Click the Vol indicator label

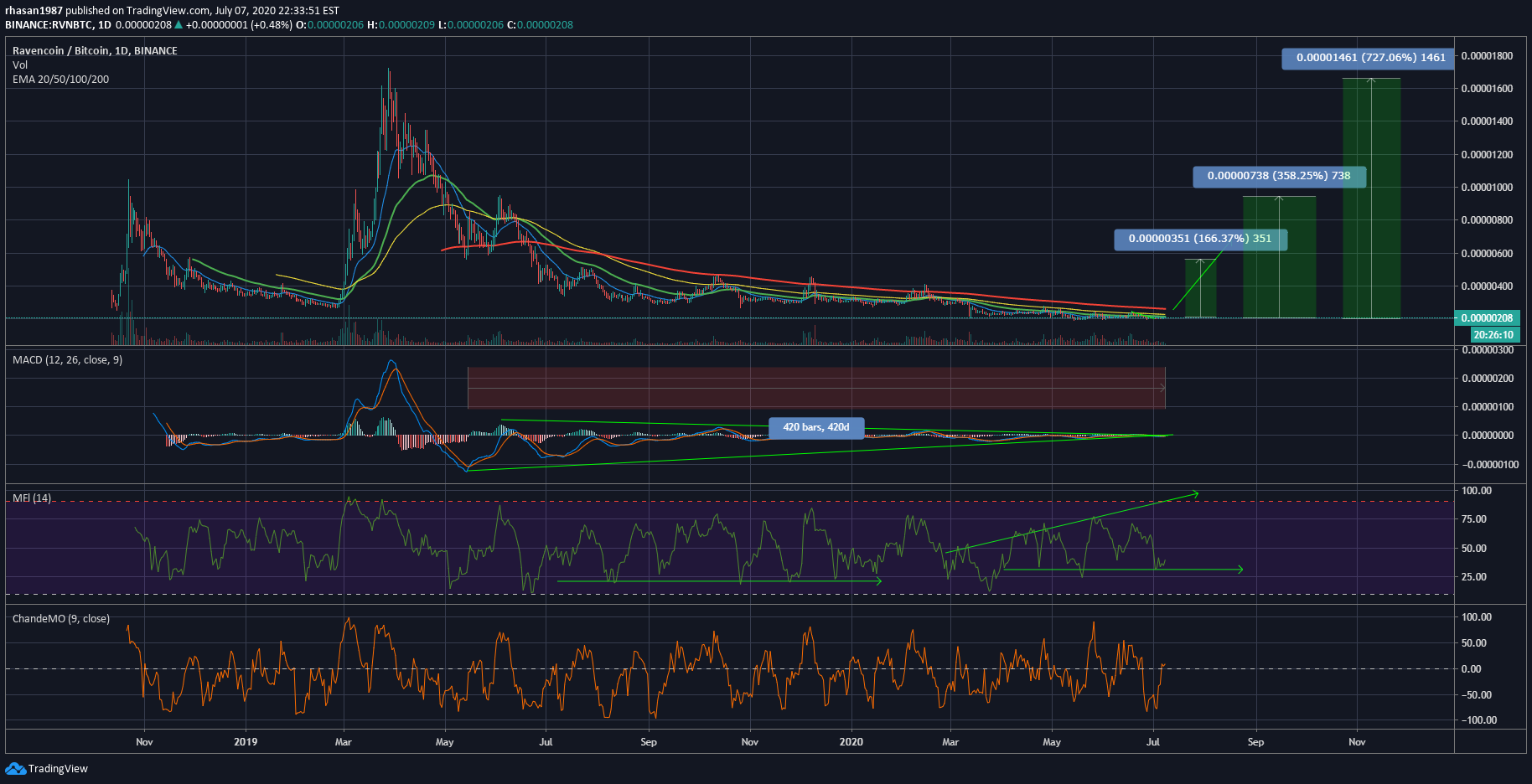coord(20,65)
